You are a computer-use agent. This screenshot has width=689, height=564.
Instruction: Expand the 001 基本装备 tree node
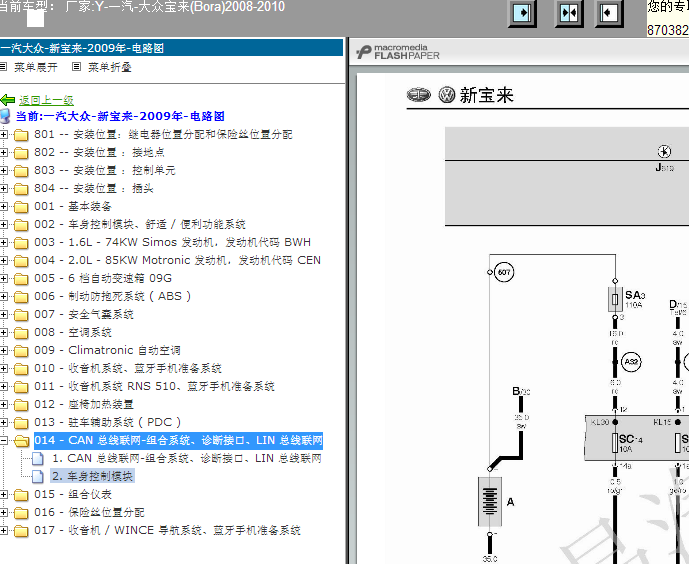click(4, 206)
